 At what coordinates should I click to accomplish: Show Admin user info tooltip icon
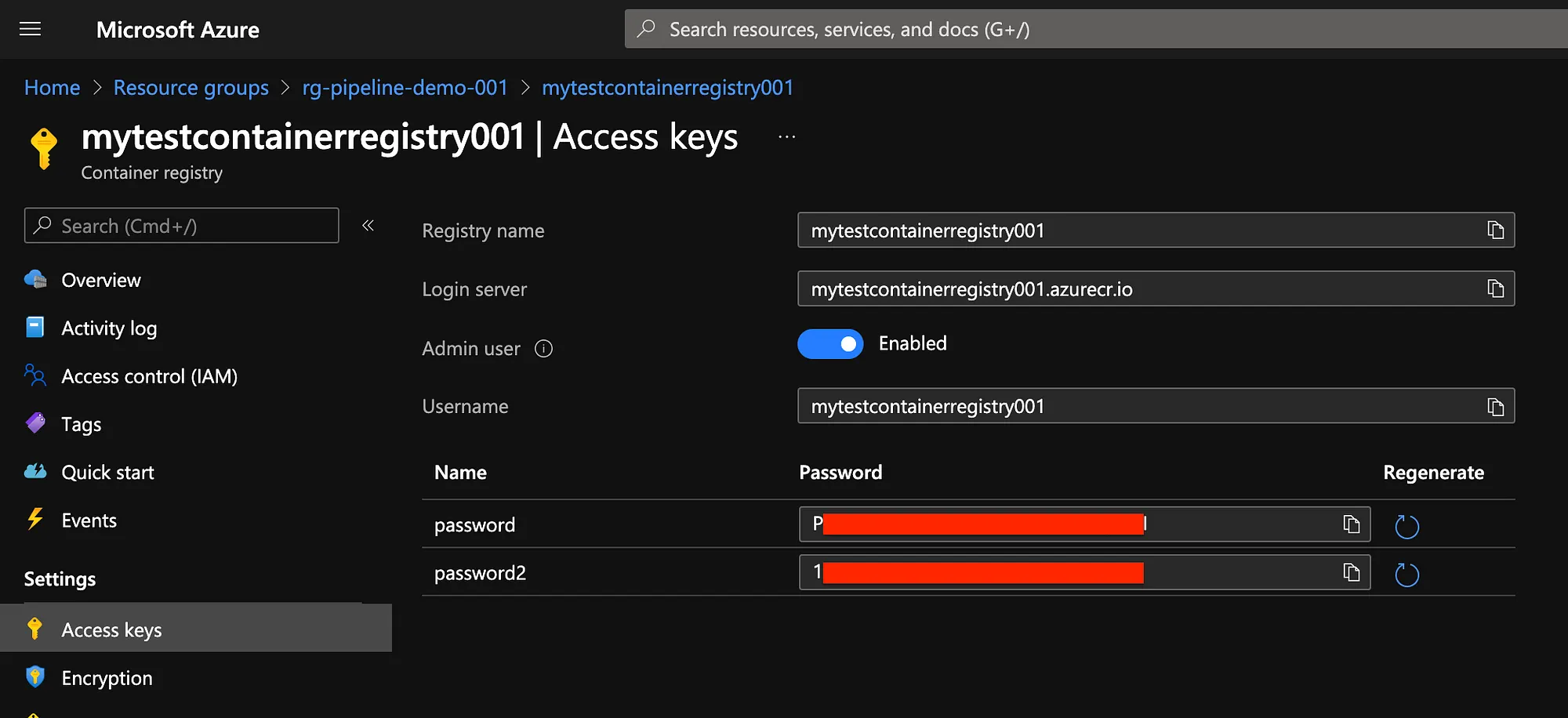coord(543,348)
